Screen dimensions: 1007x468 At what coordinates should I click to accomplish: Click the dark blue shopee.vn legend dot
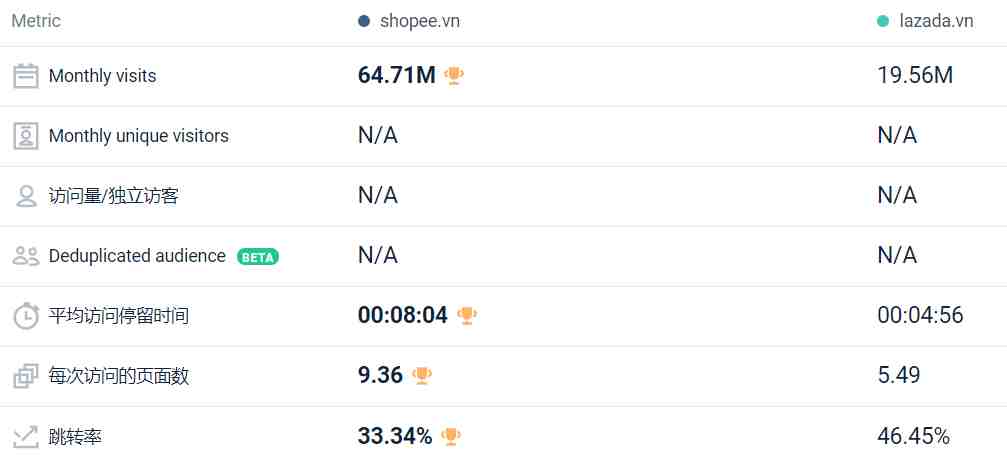point(364,21)
